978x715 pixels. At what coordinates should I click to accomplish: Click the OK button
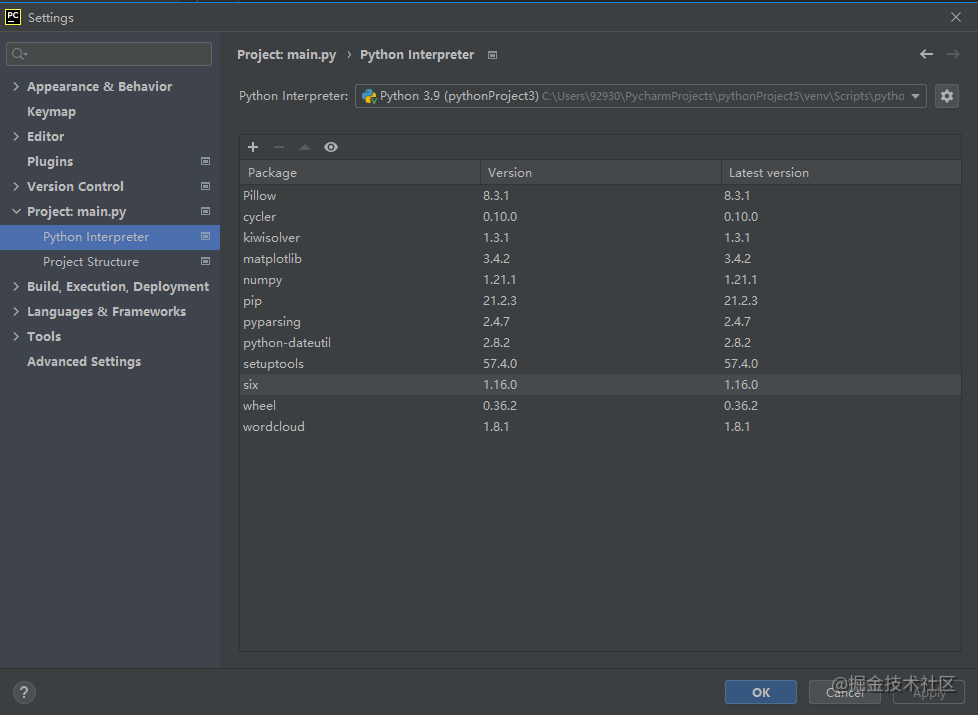[x=760, y=692]
